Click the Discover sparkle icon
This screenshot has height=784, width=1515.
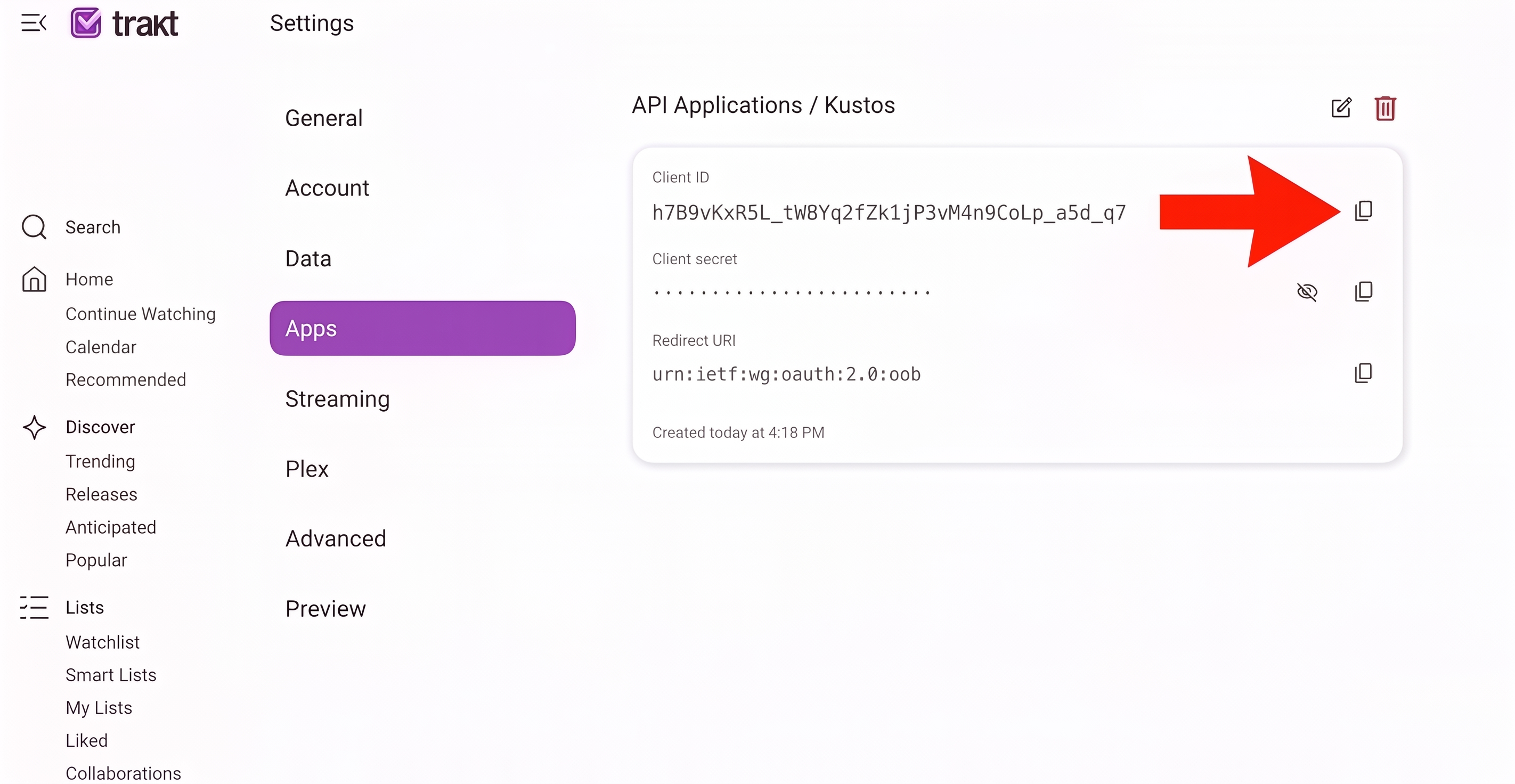click(34, 428)
